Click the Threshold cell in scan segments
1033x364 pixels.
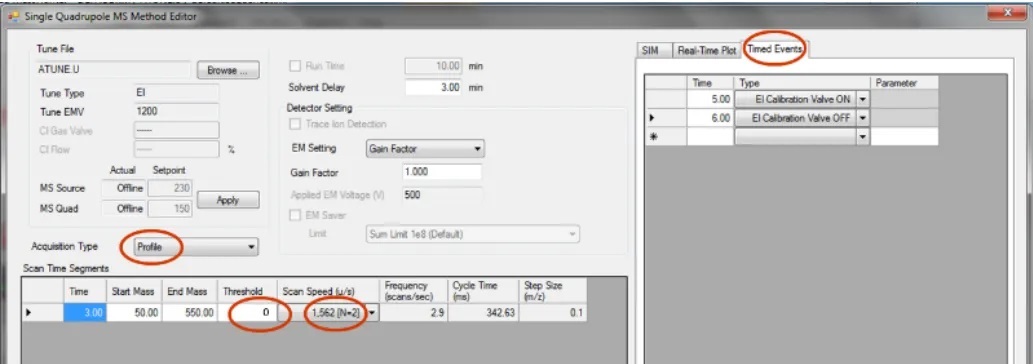tap(246, 313)
